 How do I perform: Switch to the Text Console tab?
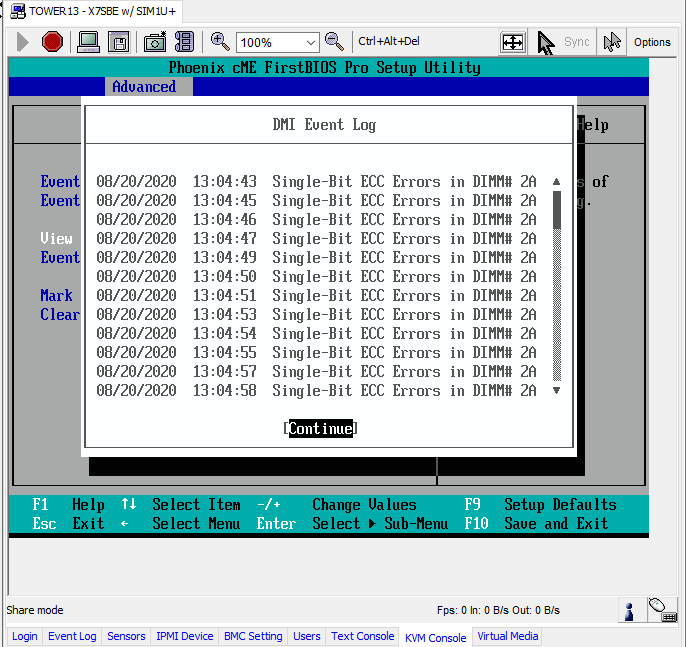pos(362,636)
